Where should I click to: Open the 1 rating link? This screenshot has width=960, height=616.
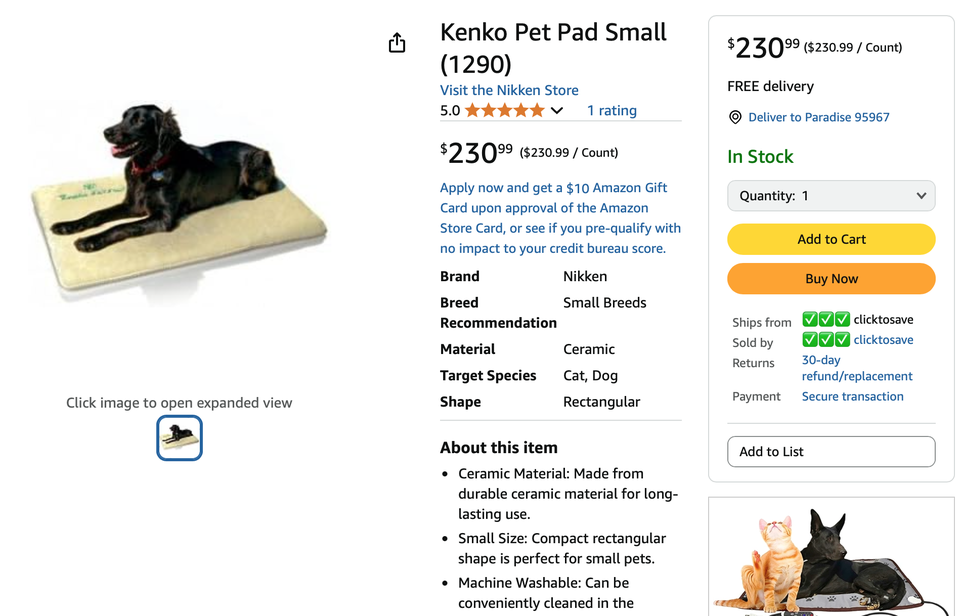pyautogui.click(x=611, y=111)
